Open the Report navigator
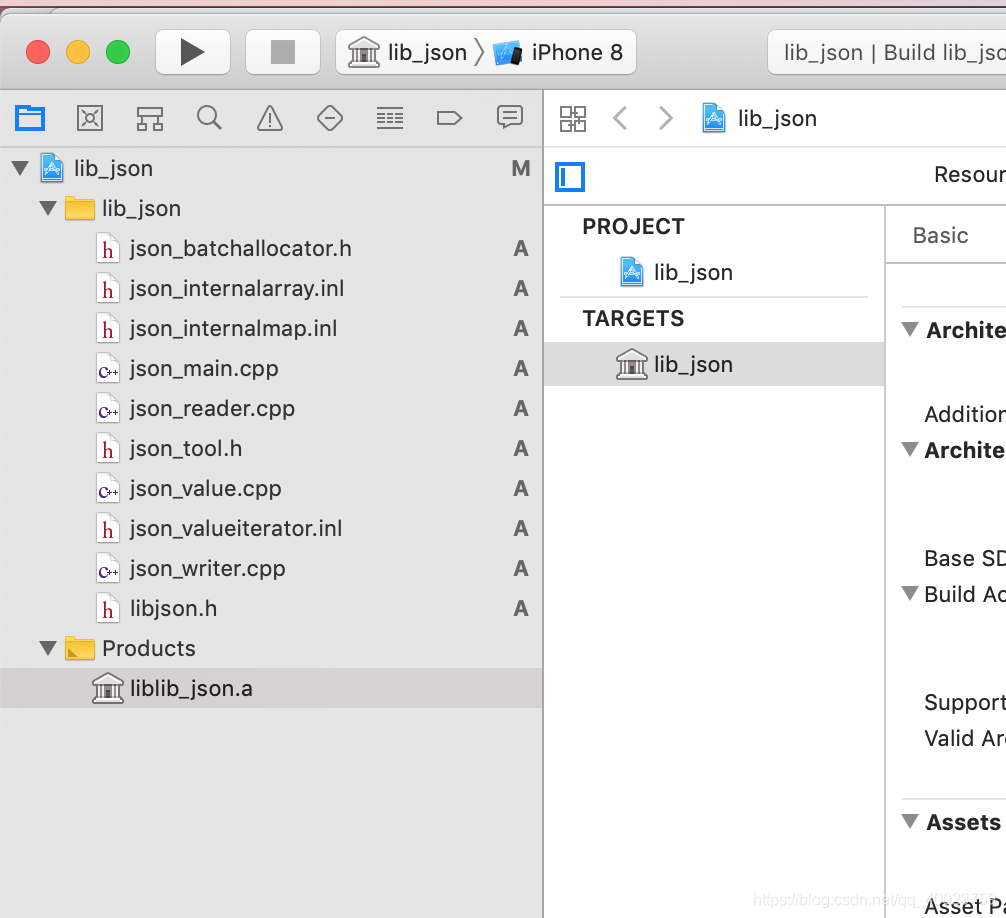This screenshot has width=1006, height=918. 510,117
